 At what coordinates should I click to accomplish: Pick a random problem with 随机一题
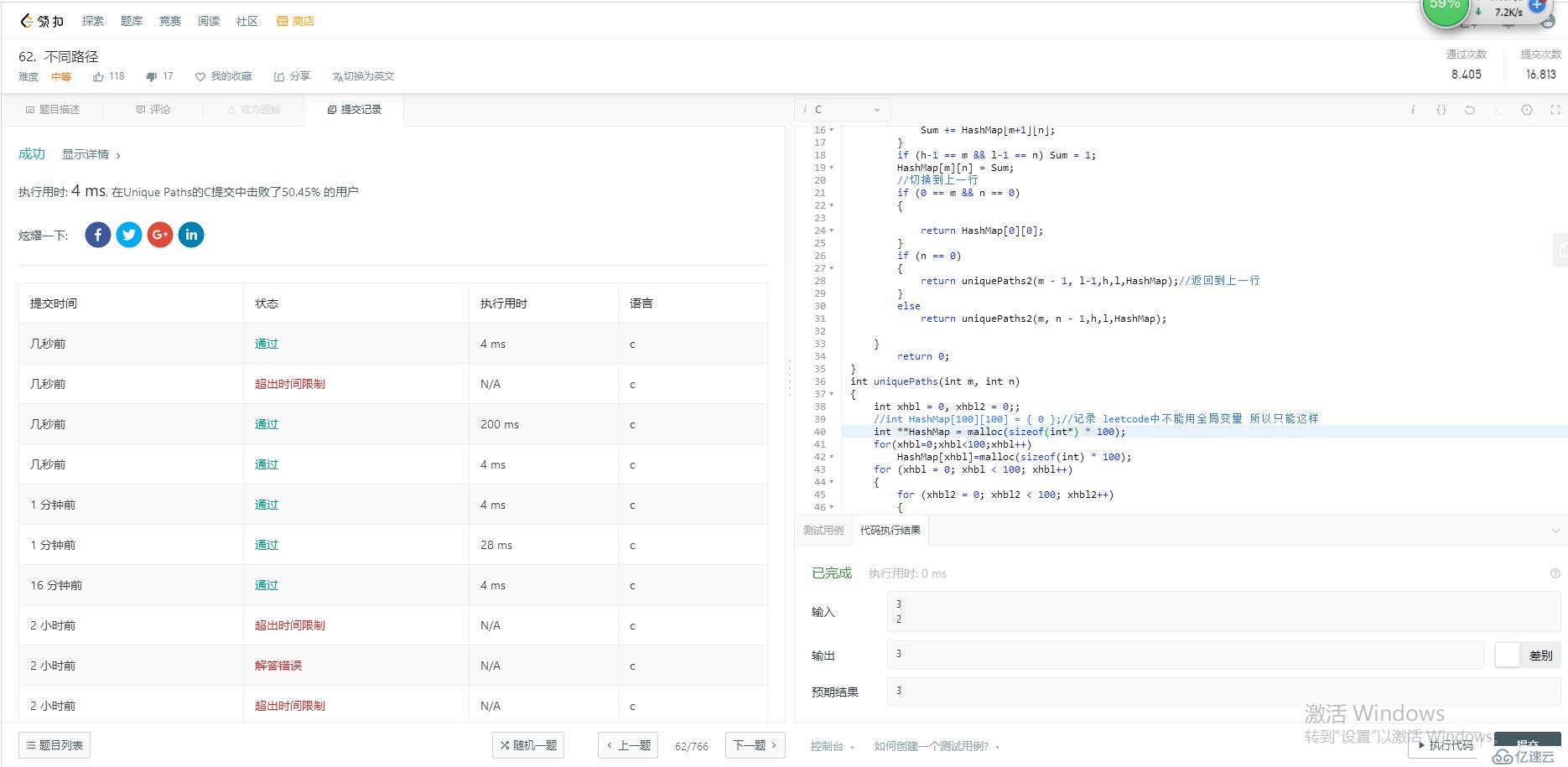[x=528, y=745]
